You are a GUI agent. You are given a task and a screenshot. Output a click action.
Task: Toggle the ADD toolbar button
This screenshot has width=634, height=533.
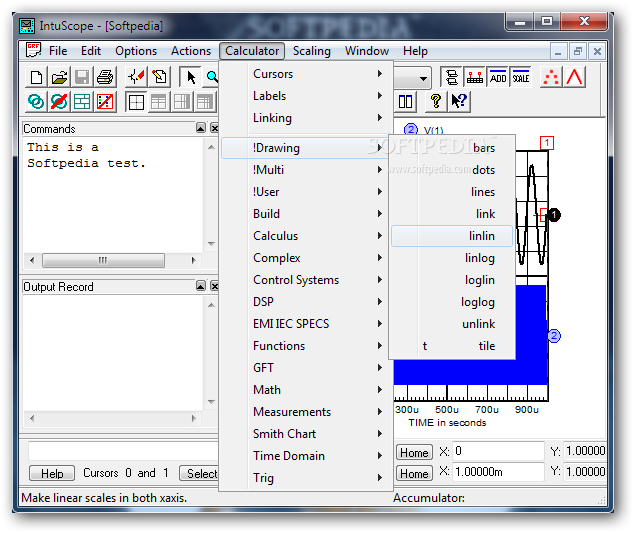click(x=498, y=77)
